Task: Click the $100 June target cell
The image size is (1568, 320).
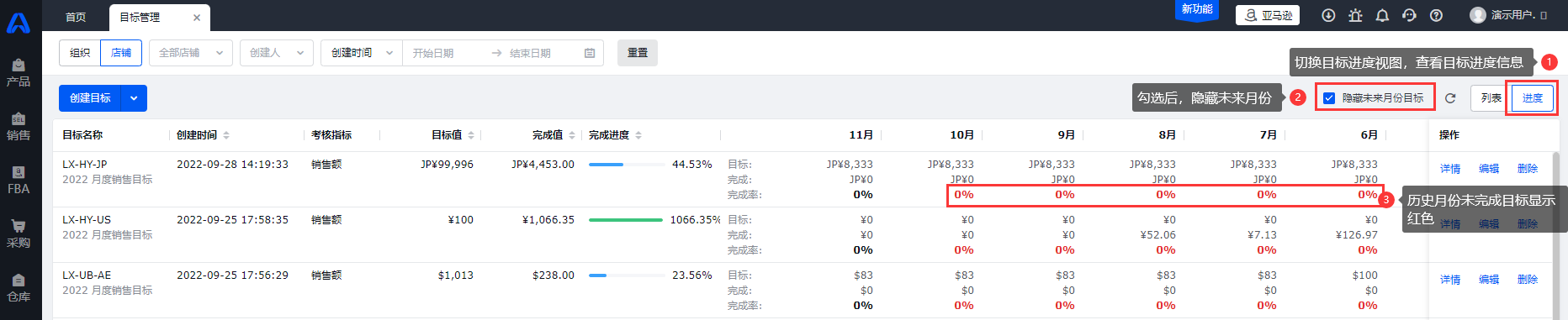Action: [1364, 275]
